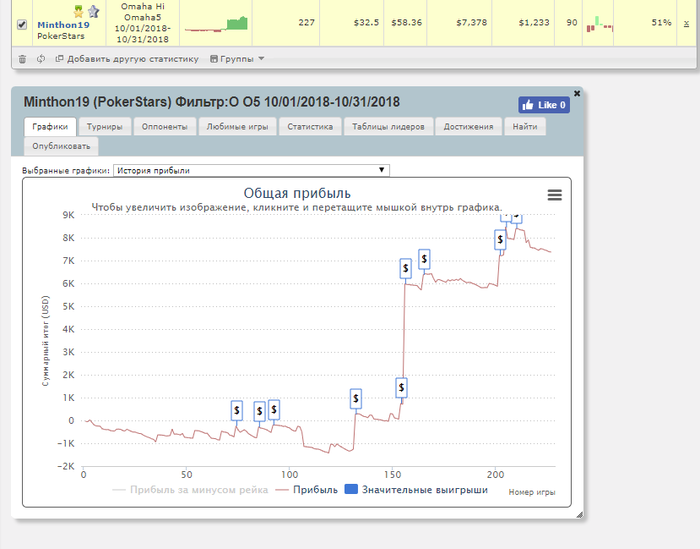The image size is (700, 549).
Task: Click Добавить другую статистику link
Action: [x=127, y=59]
